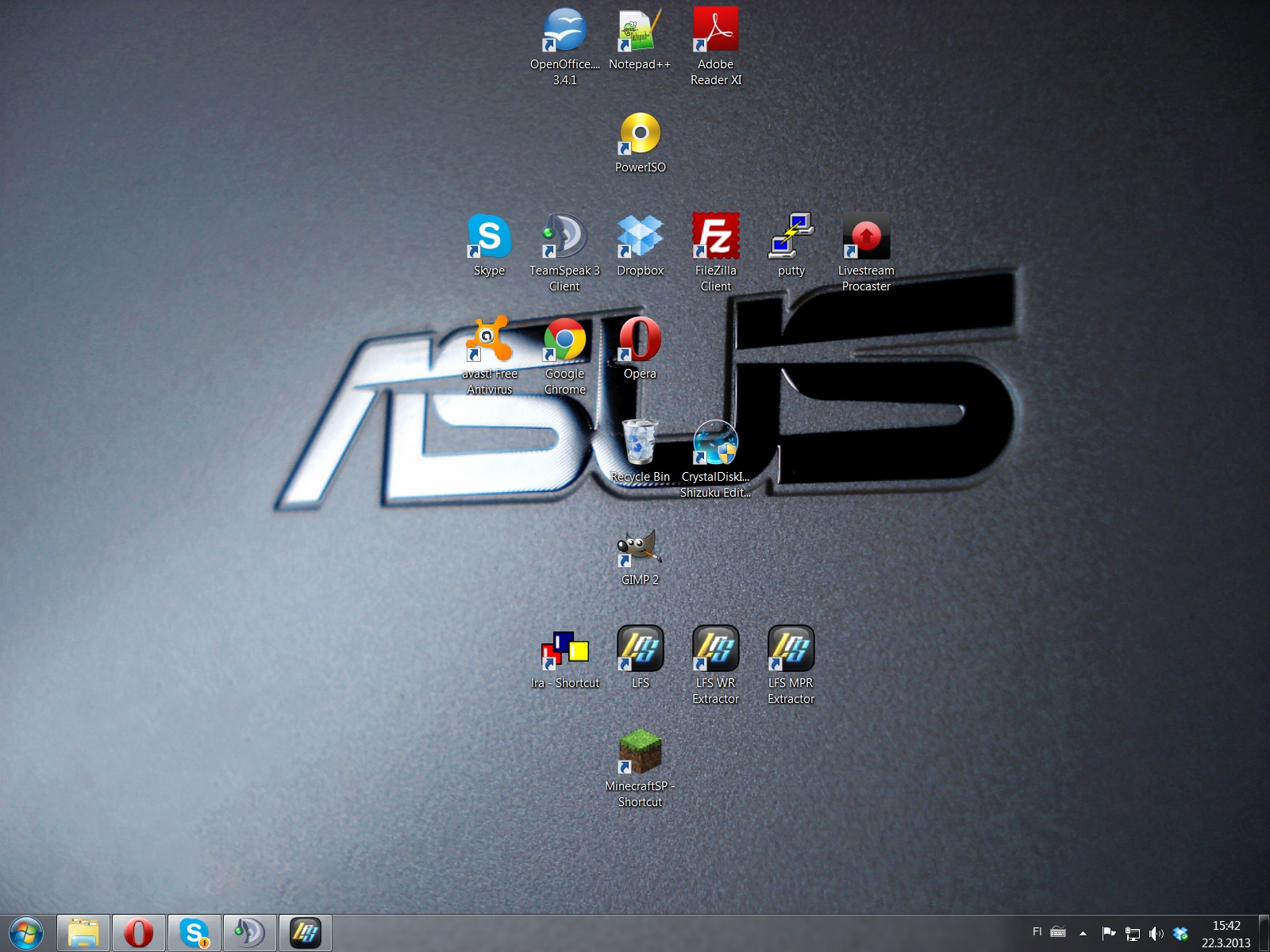This screenshot has width=1270, height=952.
Task: Open the Windows Start menu
Action: [x=26, y=932]
